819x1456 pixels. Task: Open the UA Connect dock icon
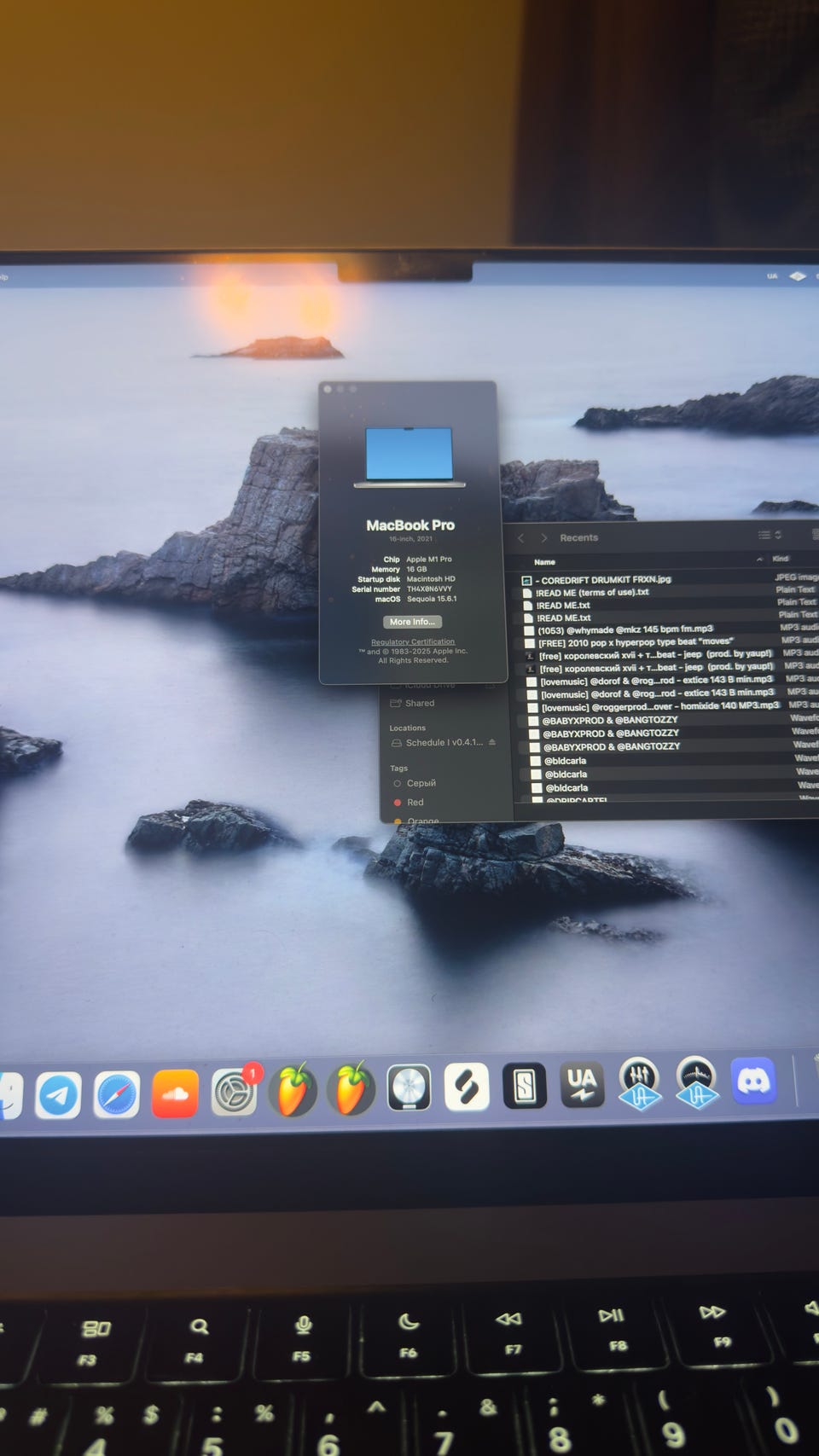[582, 1084]
